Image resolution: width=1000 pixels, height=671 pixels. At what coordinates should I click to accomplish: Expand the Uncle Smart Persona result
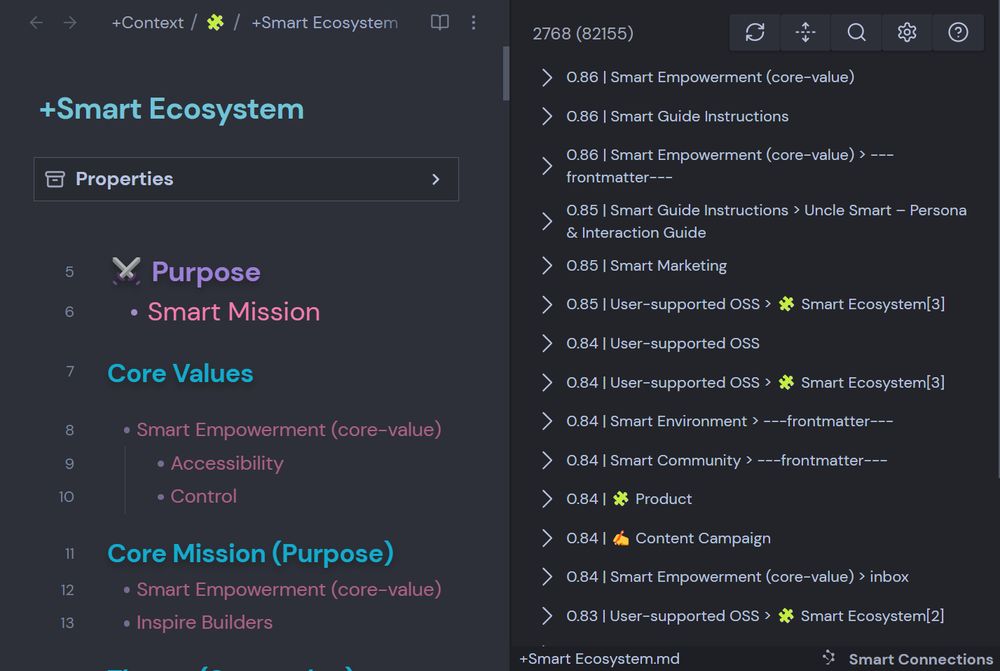[547, 221]
